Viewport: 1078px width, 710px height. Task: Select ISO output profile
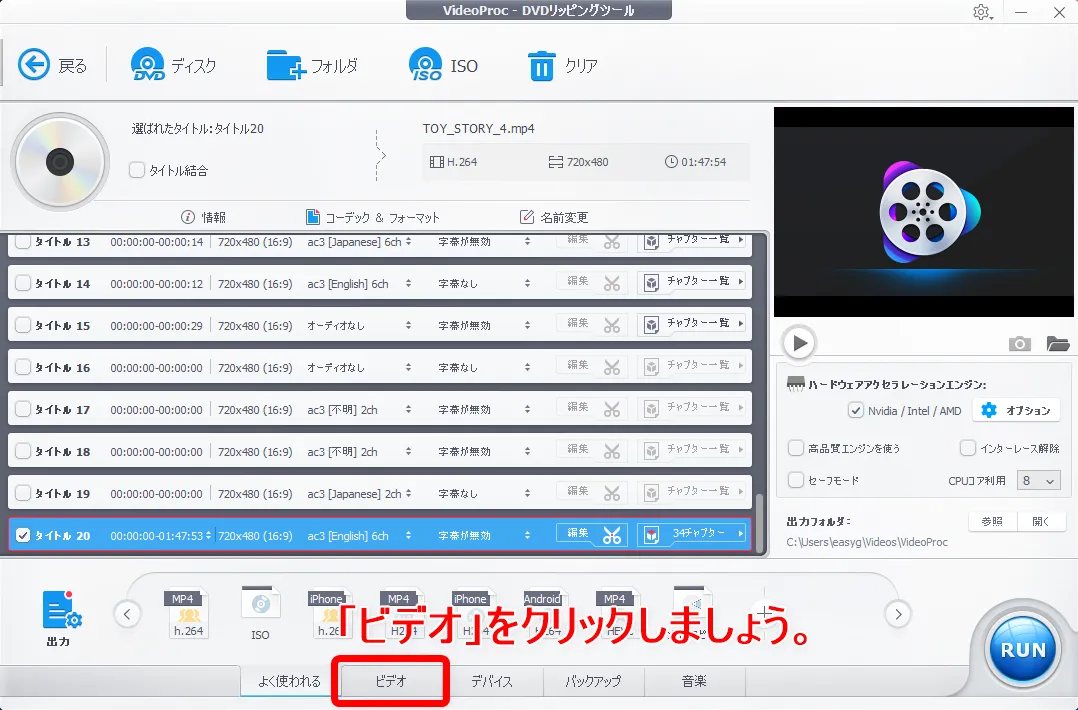tap(261, 614)
